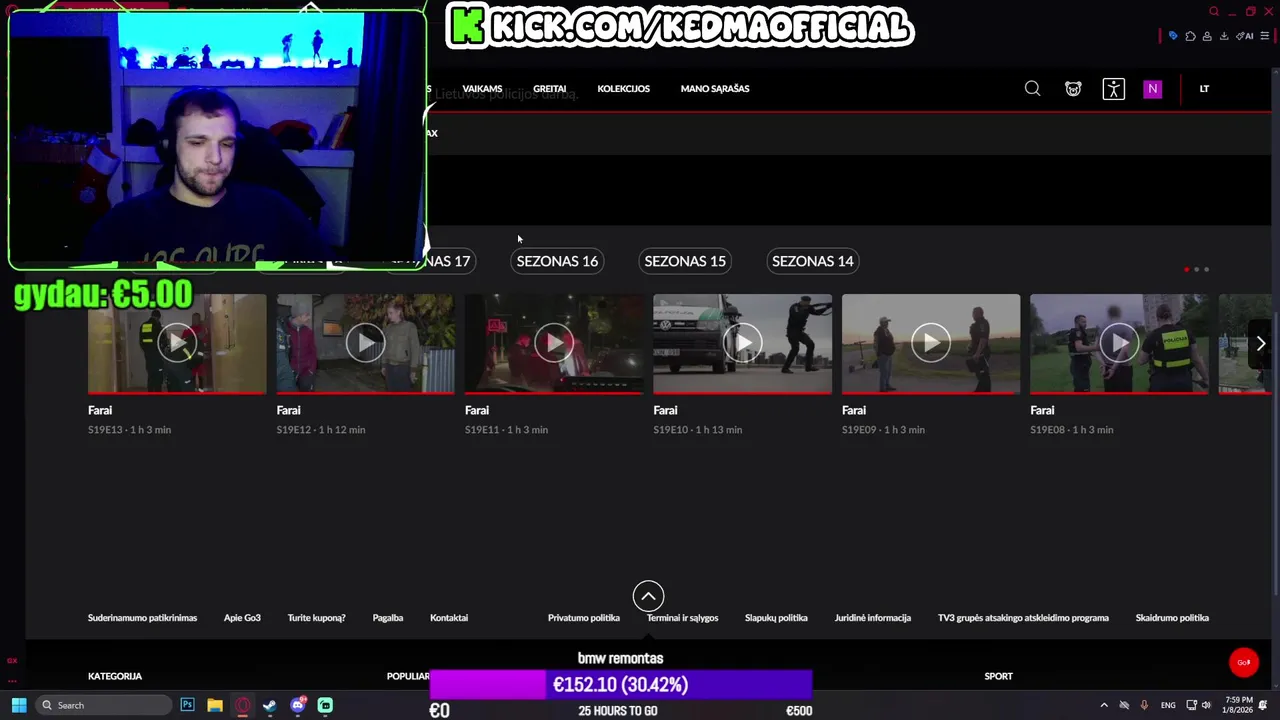This screenshot has width=1280, height=720.
Task: Open the Kontaktai footer link
Action: tap(449, 618)
